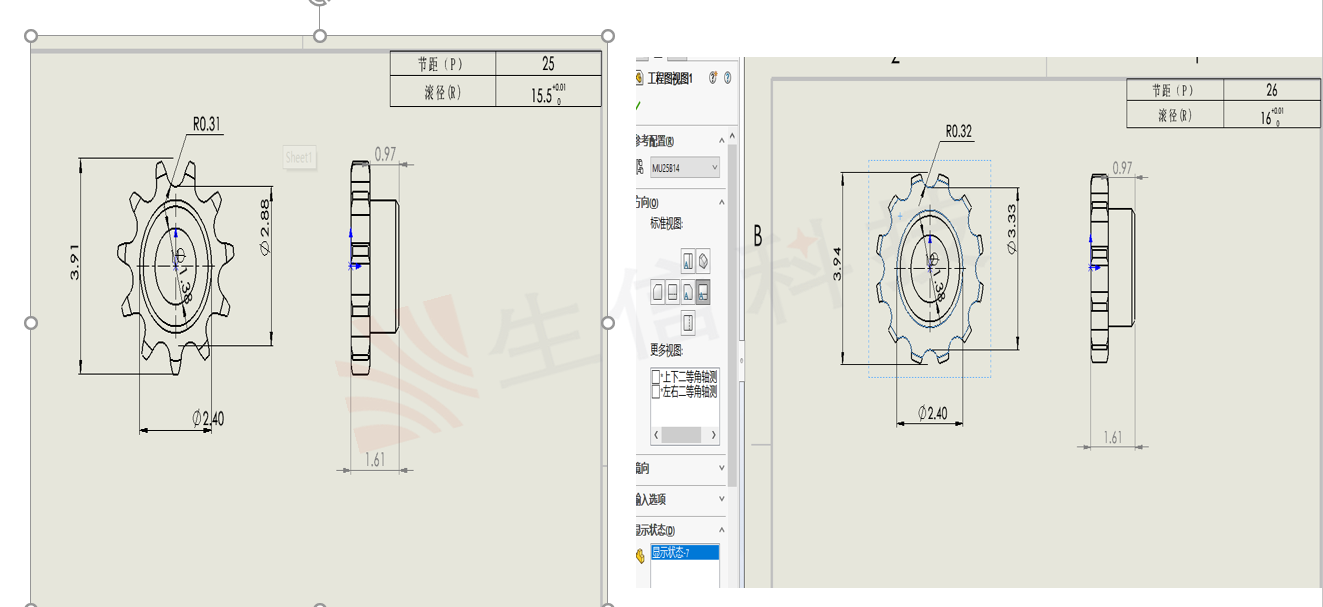Click the isometric cube standard view icon

tap(703, 261)
